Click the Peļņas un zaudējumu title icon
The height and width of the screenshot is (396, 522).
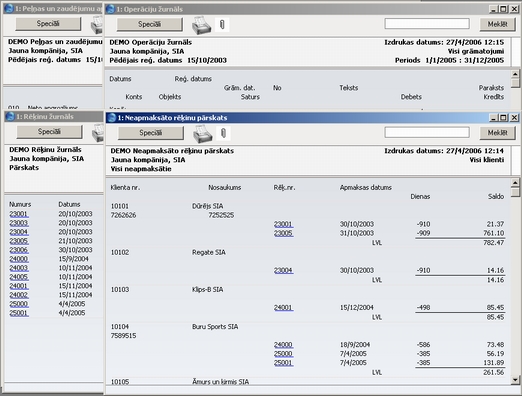point(9,9)
